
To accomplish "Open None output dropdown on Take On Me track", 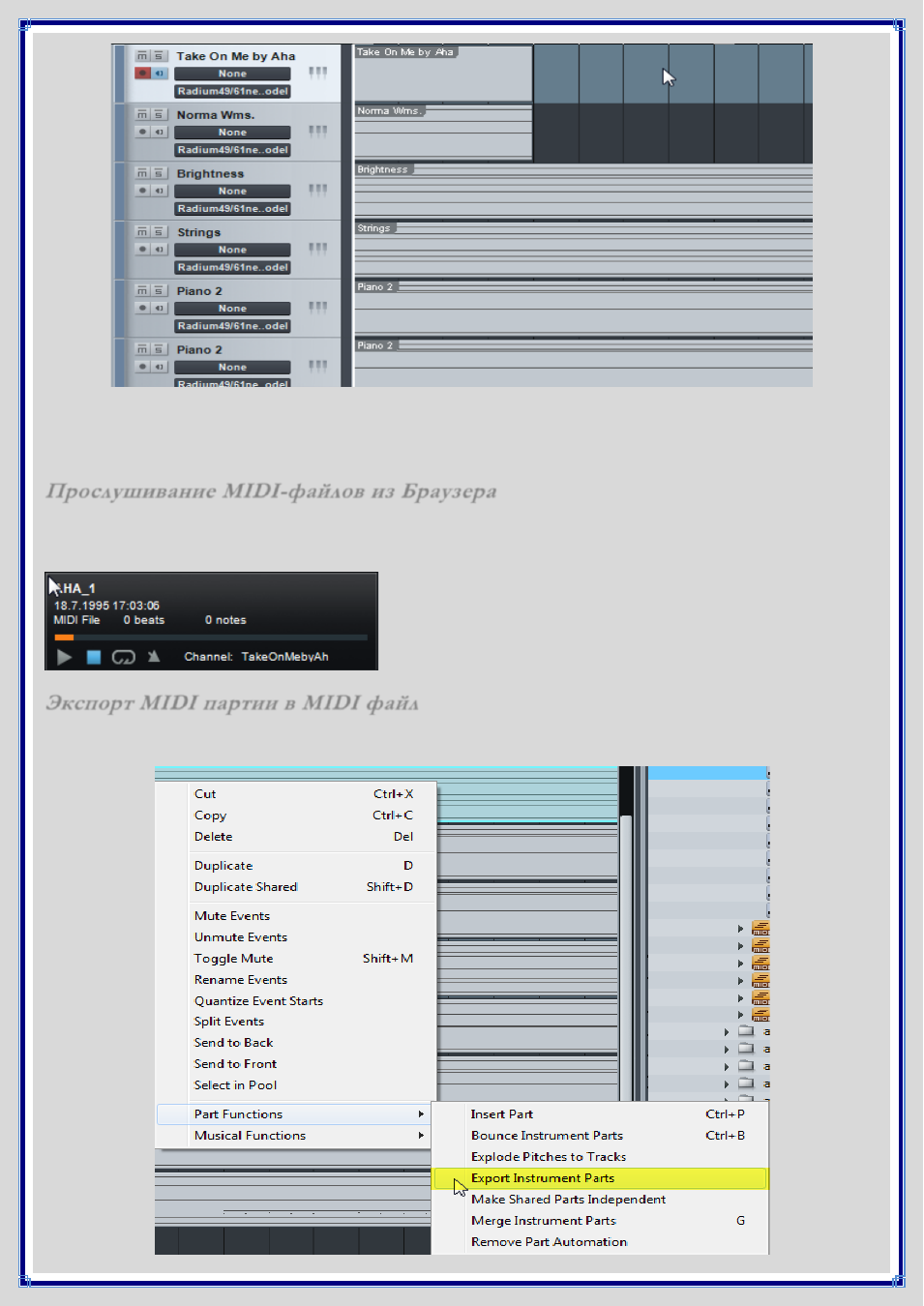I will tap(232, 74).
